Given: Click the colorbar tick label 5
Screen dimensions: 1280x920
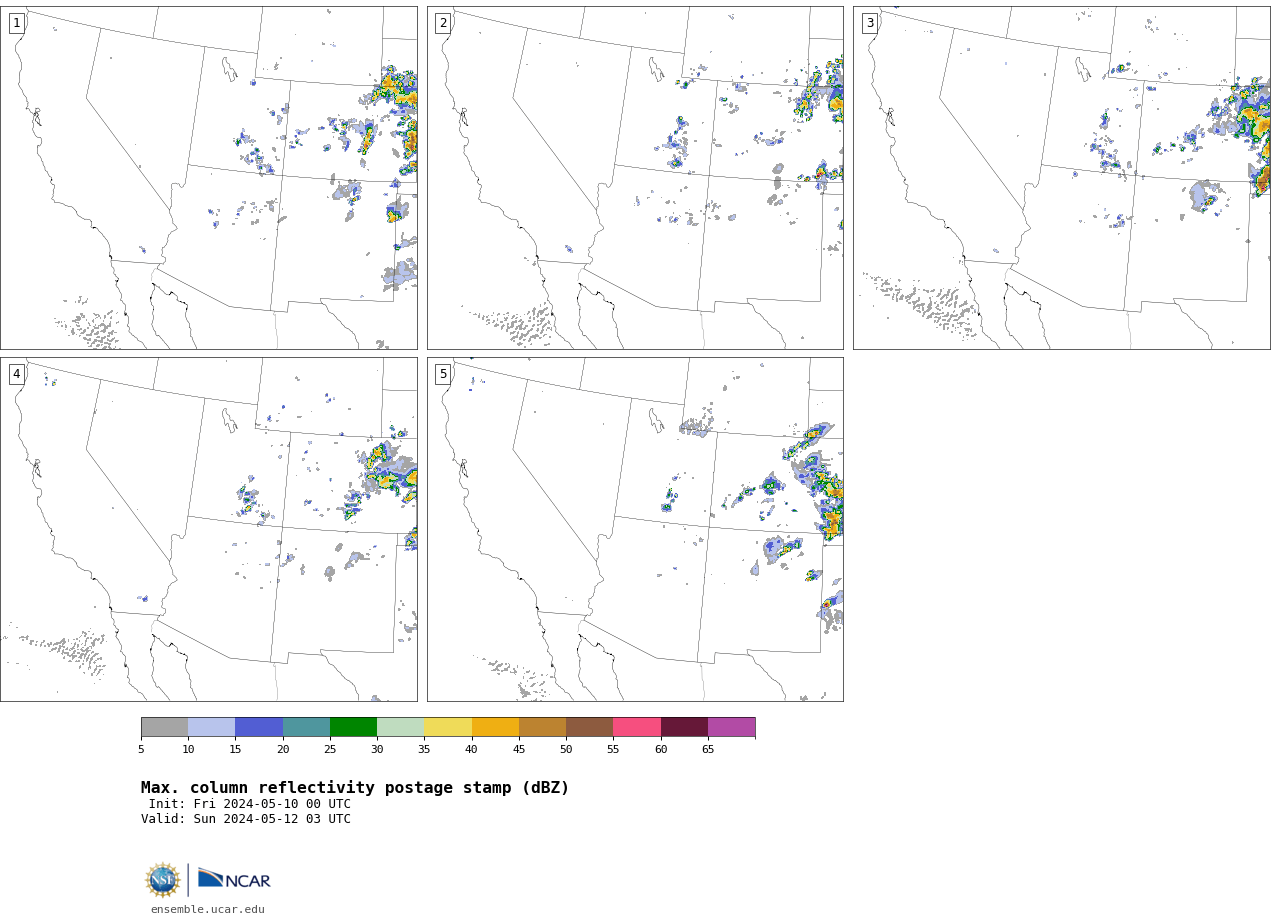Looking at the screenshot, I should (141, 749).
